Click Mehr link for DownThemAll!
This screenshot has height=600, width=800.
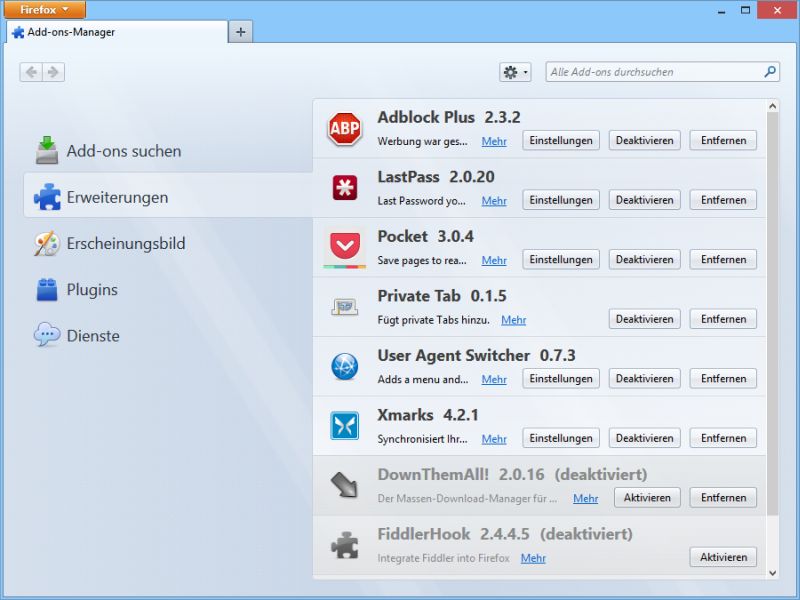click(585, 498)
